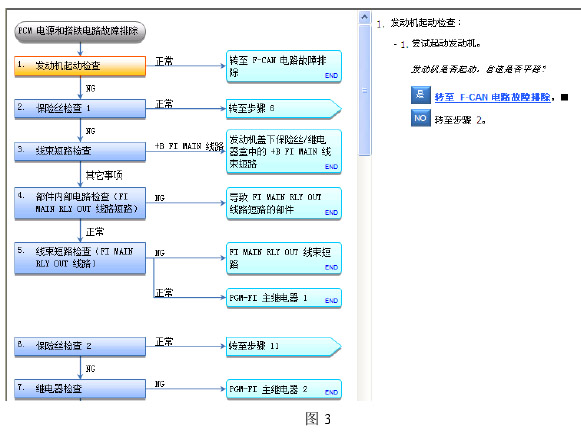
Task: Select step 2 保险丝检查 1 box
Action: pos(80,109)
